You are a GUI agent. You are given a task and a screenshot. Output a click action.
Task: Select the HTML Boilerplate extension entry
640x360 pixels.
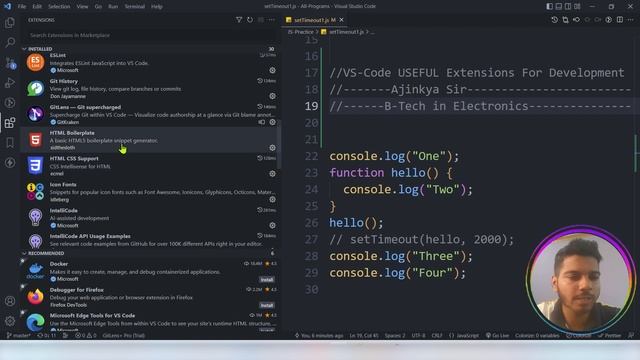(x=149, y=140)
